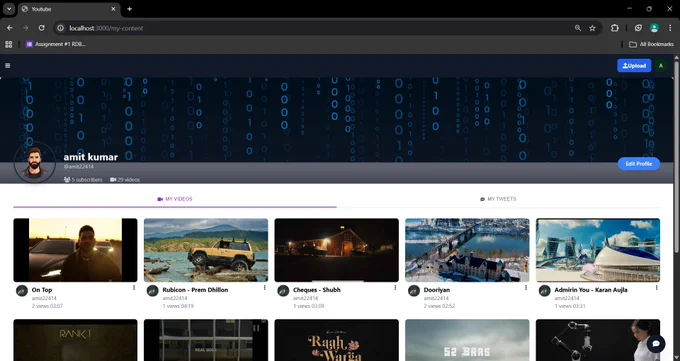Click the channel avatar beside 'On Top'

coord(22,291)
